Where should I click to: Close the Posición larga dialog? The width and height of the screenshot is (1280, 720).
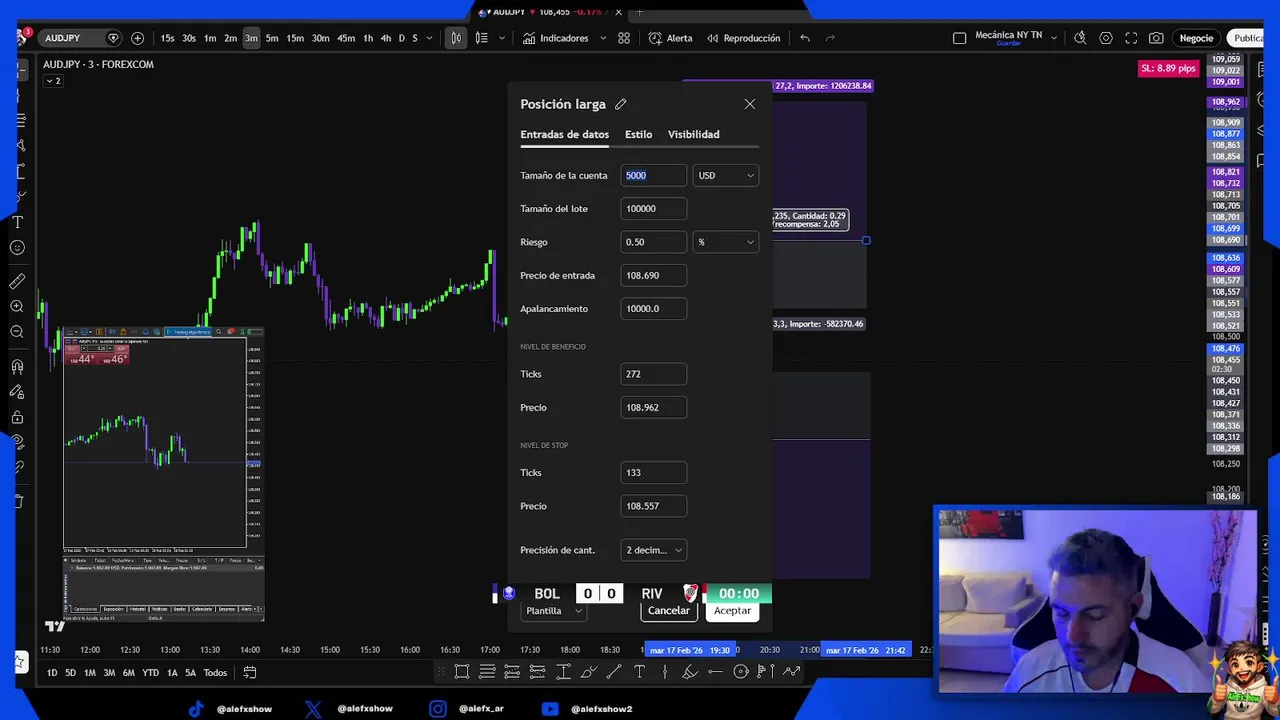750,104
